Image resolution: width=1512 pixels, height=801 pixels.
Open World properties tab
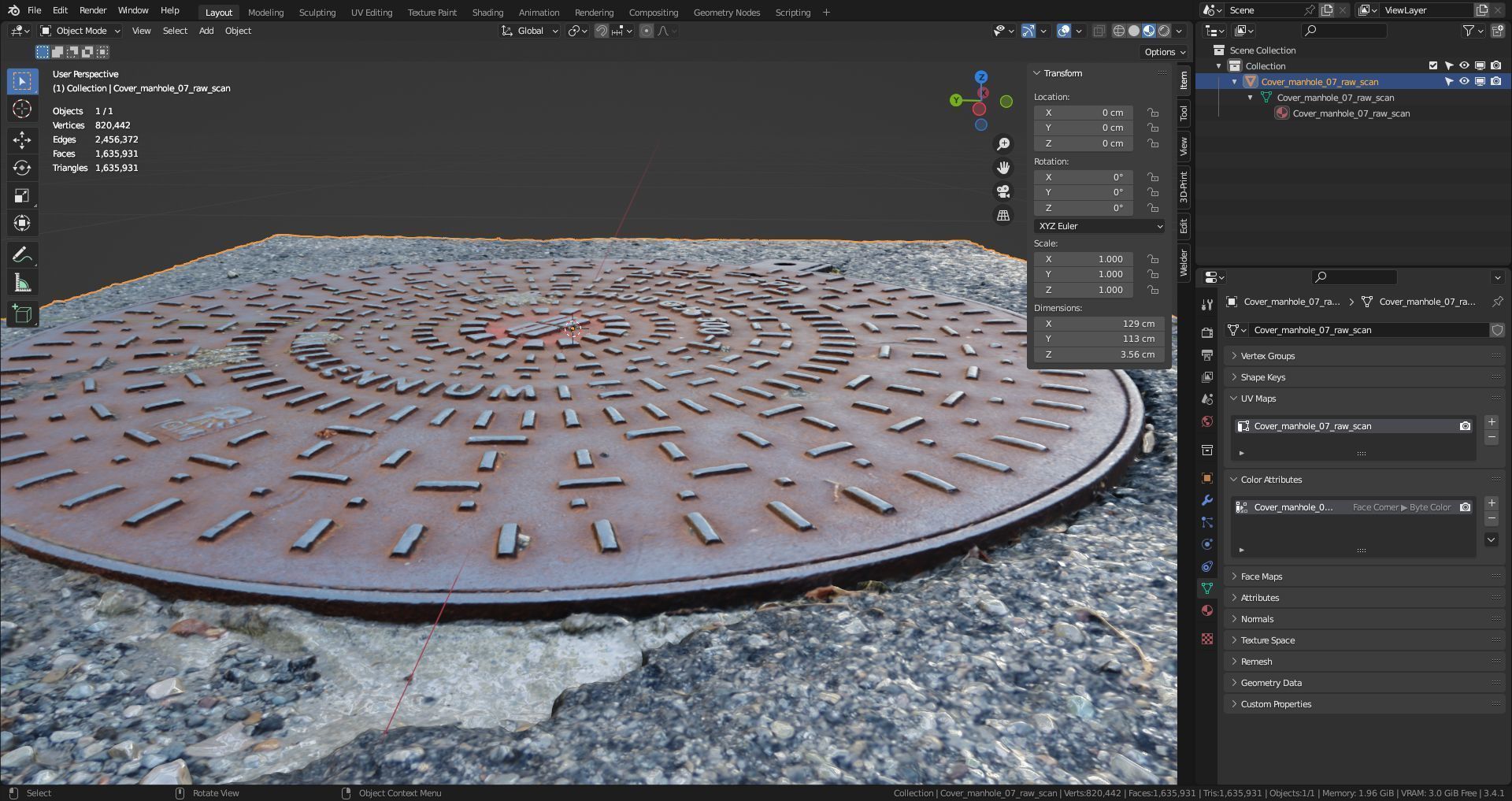point(1207,421)
